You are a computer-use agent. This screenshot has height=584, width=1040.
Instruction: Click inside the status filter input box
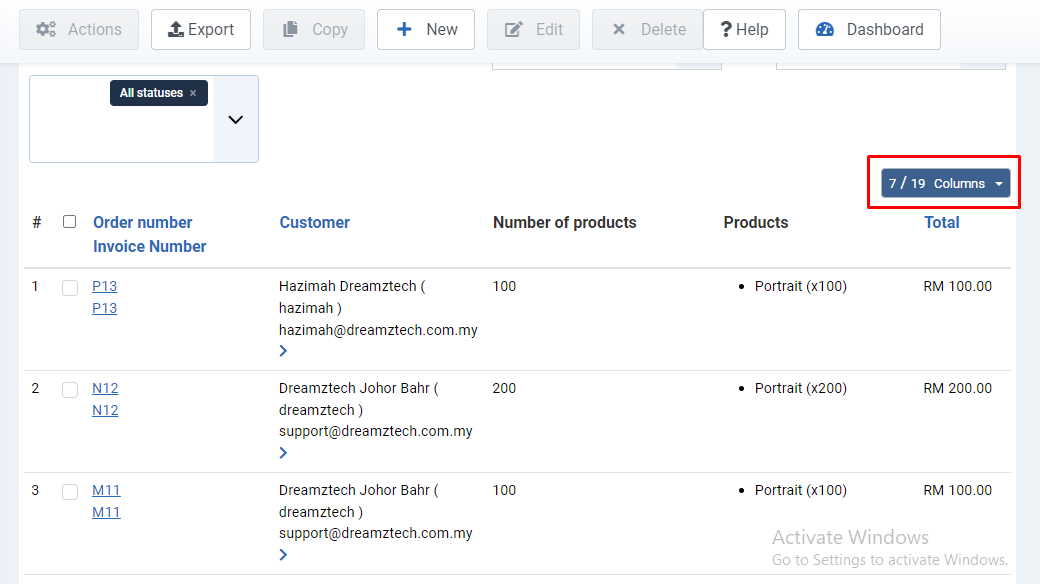pyautogui.click(x=120, y=135)
